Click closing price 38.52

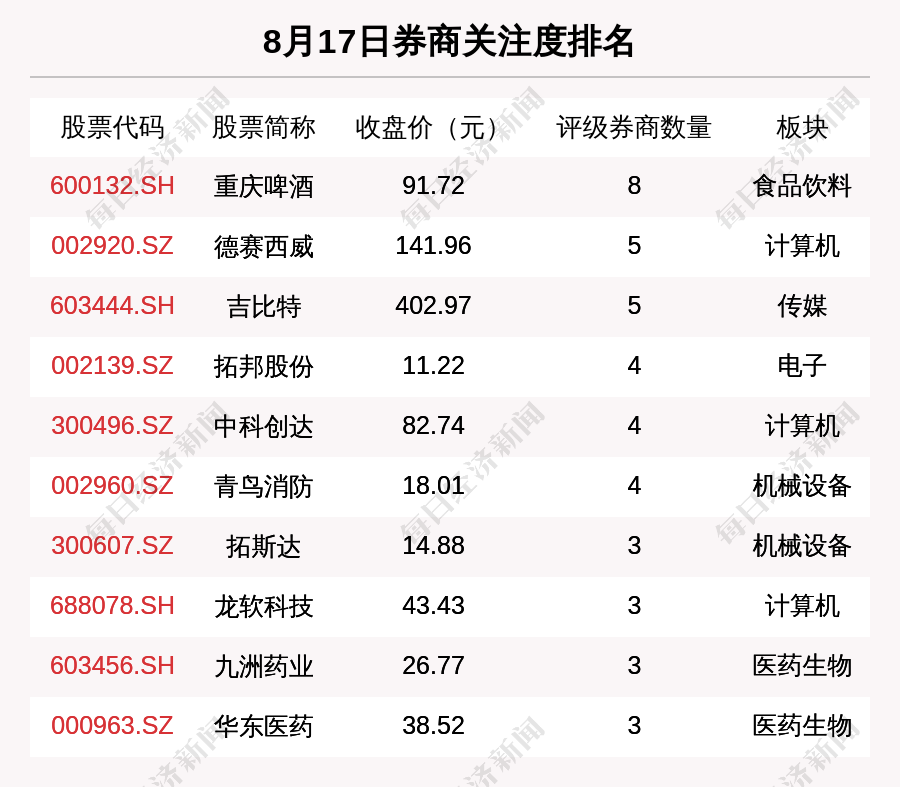[433, 726]
